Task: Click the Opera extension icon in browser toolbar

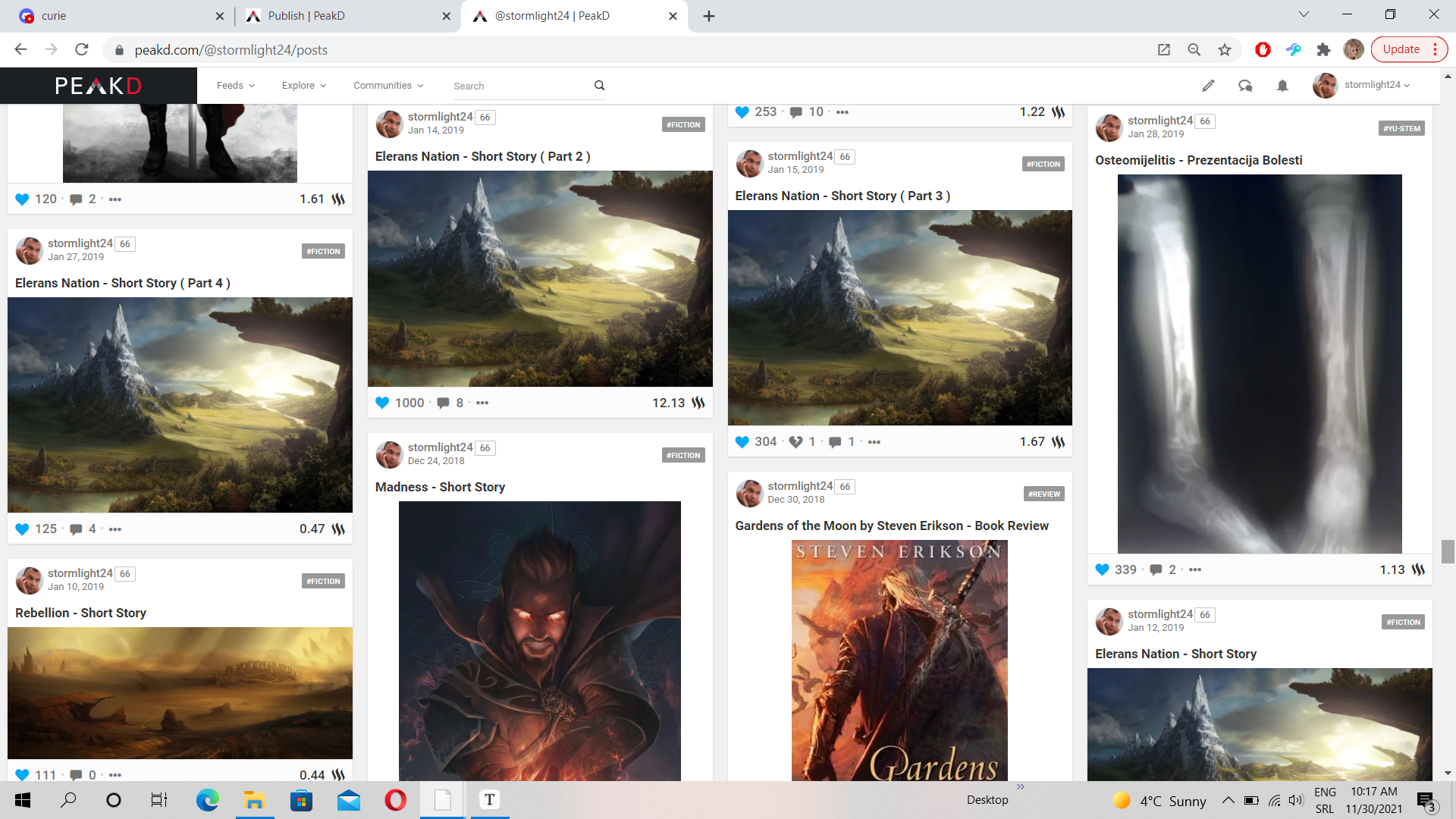Action: tap(1263, 50)
